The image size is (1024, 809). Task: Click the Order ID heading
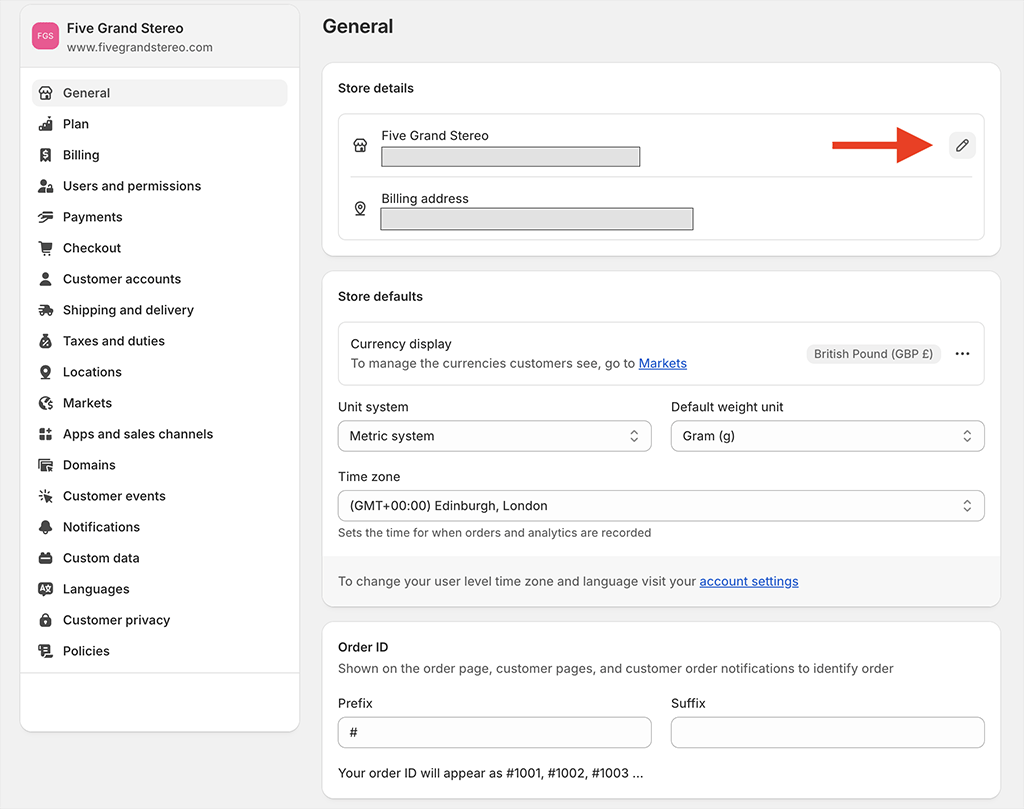(x=363, y=647)
